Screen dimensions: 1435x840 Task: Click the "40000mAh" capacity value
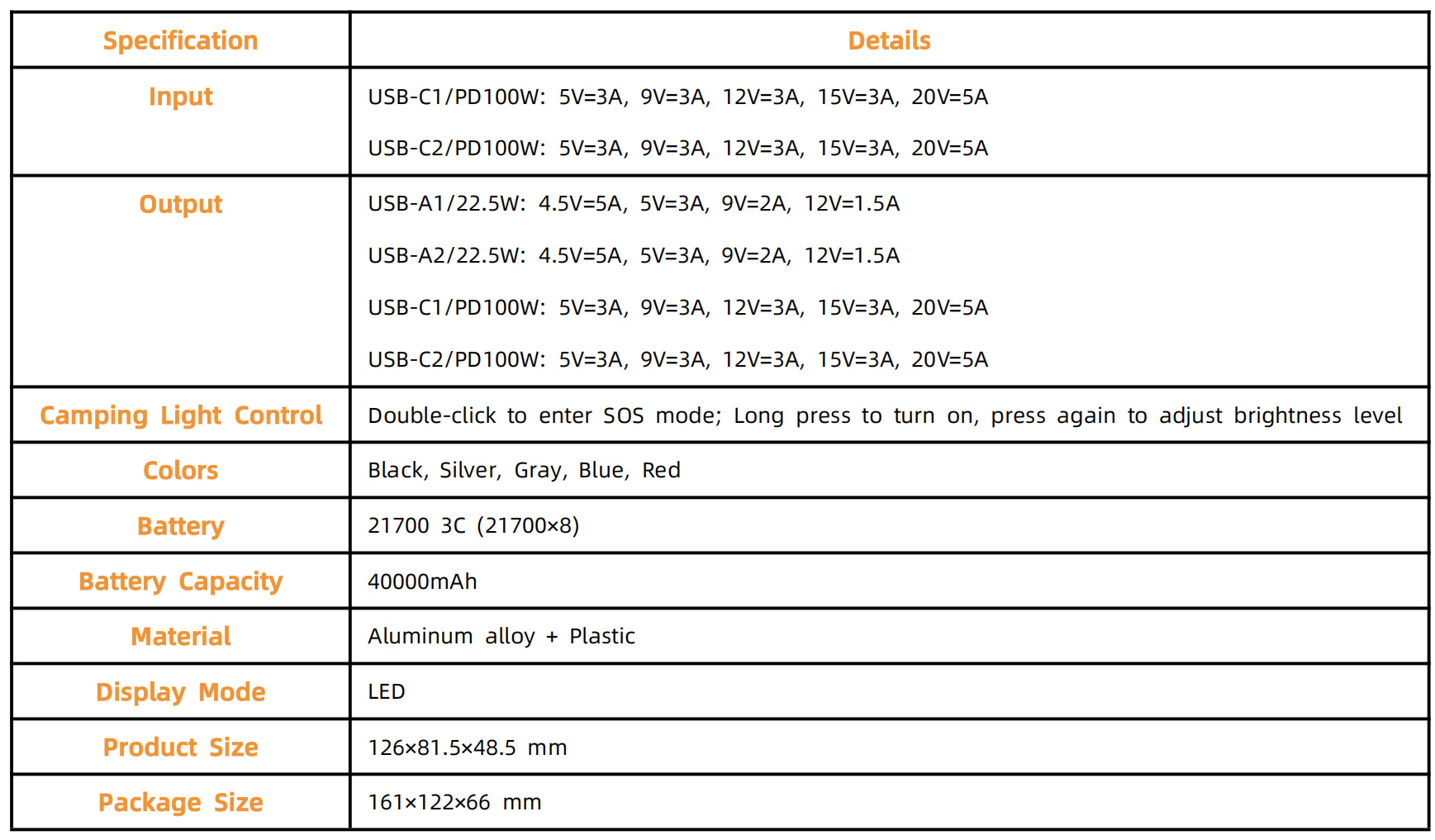(422, 581)
